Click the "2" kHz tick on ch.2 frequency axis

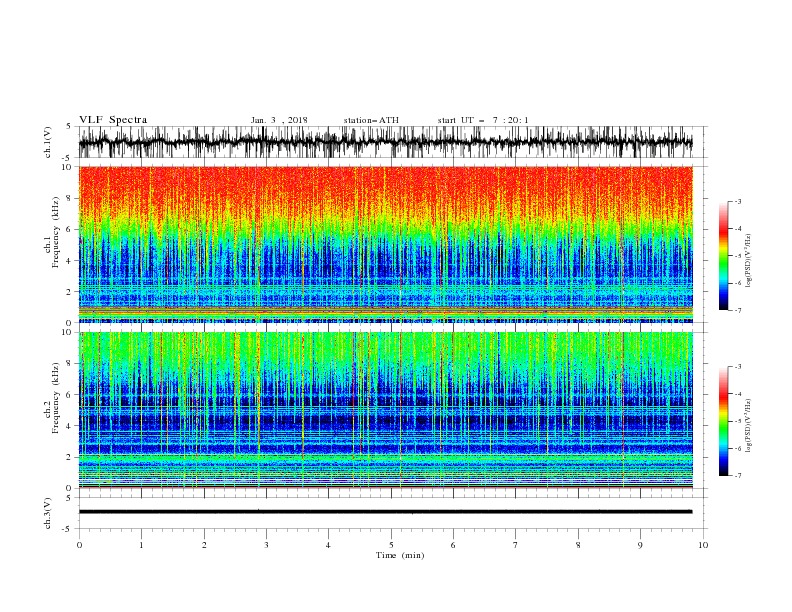(69, 457)
